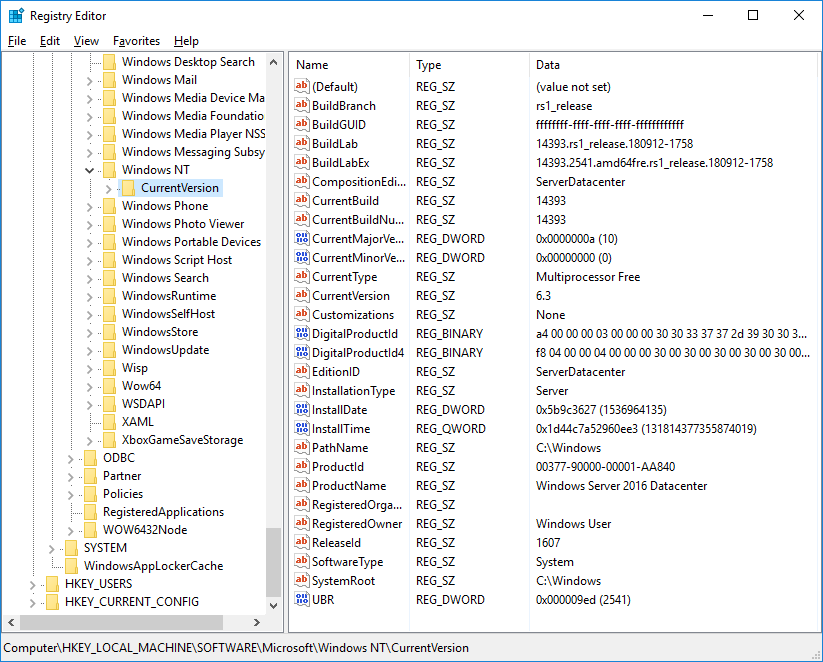
Task: Expand the XboxGameSaveStorage key
Action: pos(89,440)
